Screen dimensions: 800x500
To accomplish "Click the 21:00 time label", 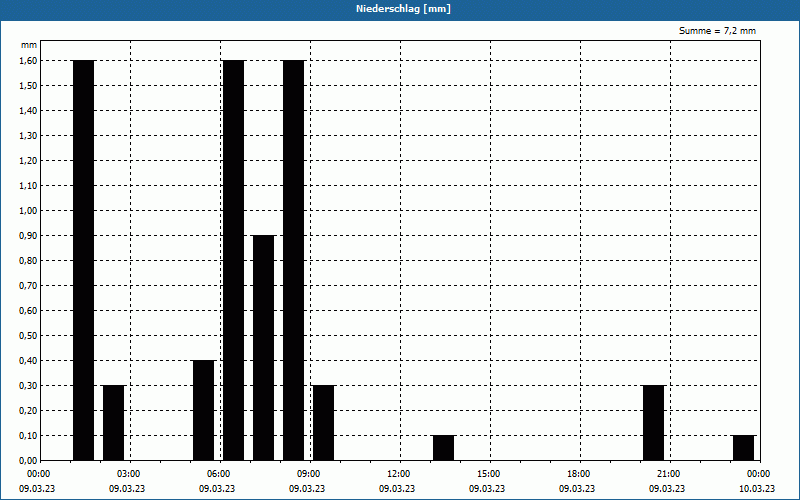I will tap(668, 474).
